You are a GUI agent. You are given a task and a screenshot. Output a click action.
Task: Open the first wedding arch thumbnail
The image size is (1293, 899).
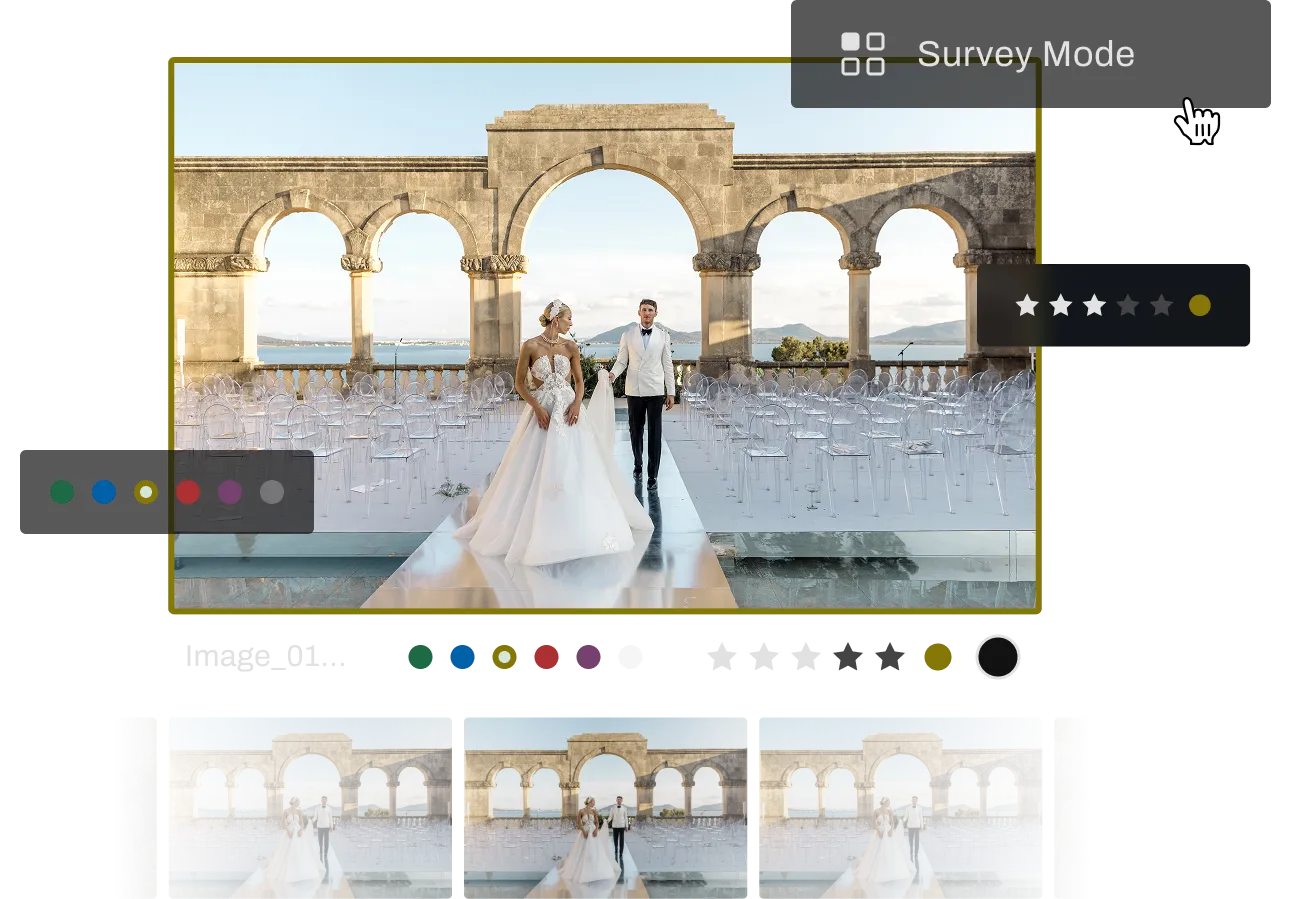tap(312, 805)
